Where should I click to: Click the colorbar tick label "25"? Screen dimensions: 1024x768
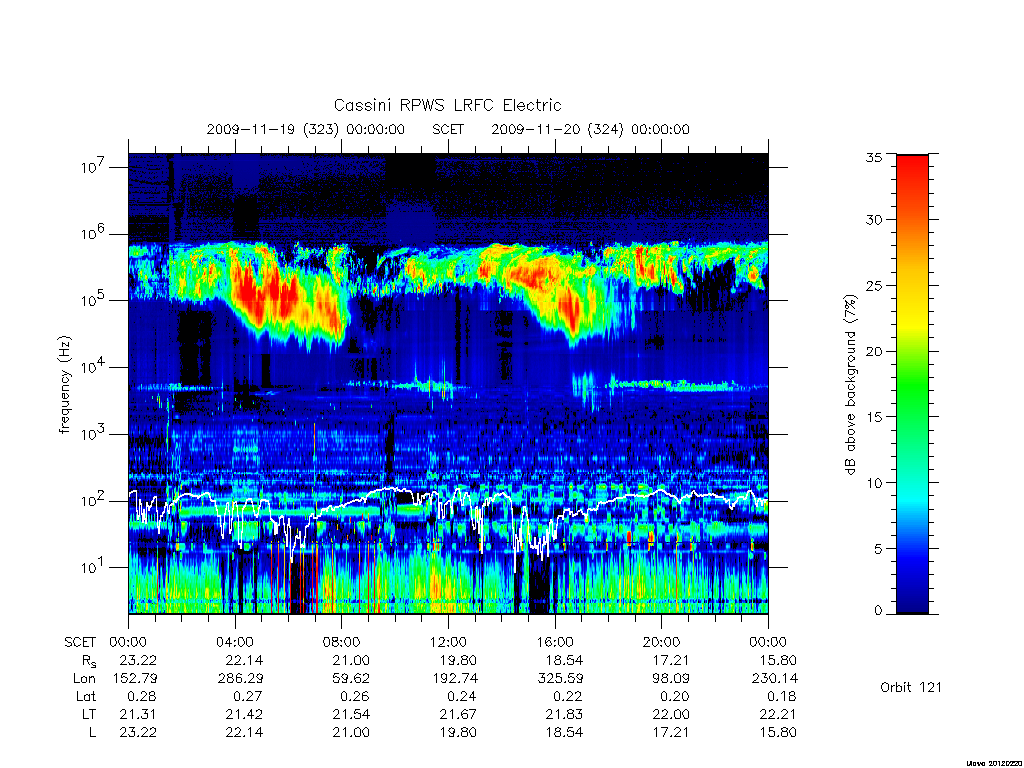tap(873, 285)
